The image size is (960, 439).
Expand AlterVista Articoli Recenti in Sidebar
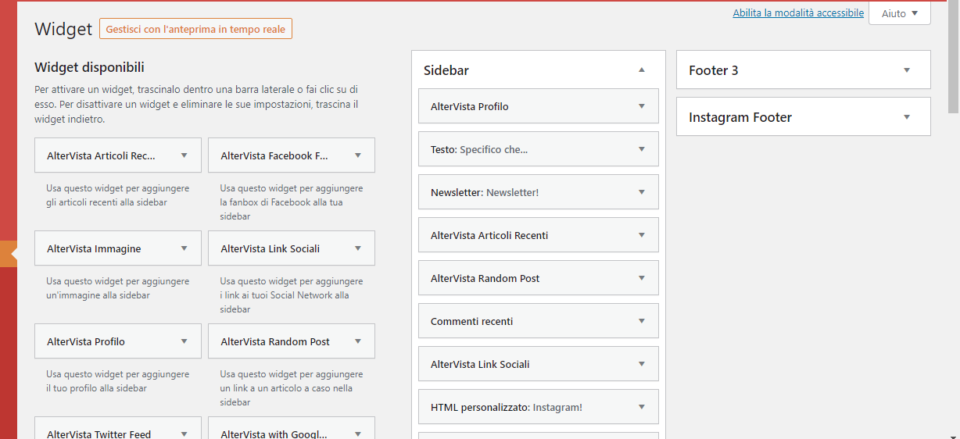pyautogui.click(x=641, y=235)
